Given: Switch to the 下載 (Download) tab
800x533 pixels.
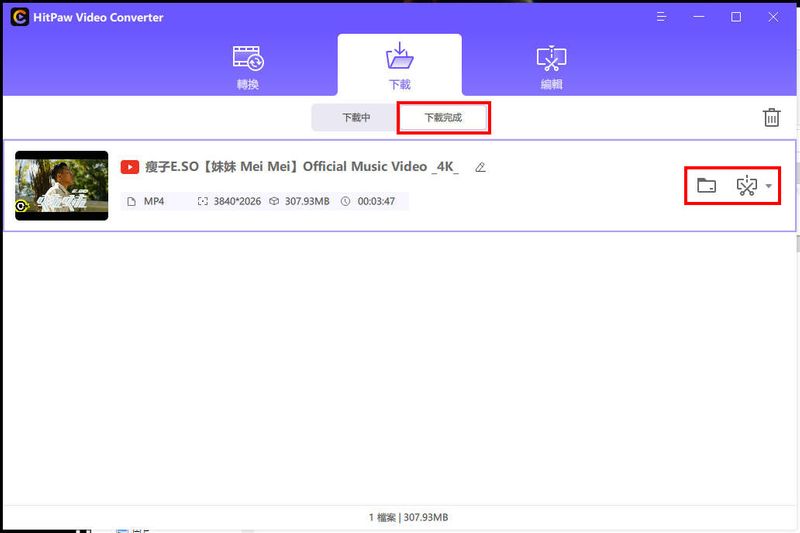Looking at the screenshot, I should pyautogui.click(x=399, y=65).
